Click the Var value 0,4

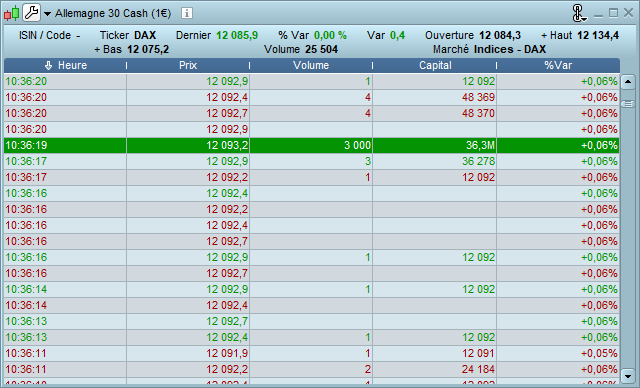398,35
